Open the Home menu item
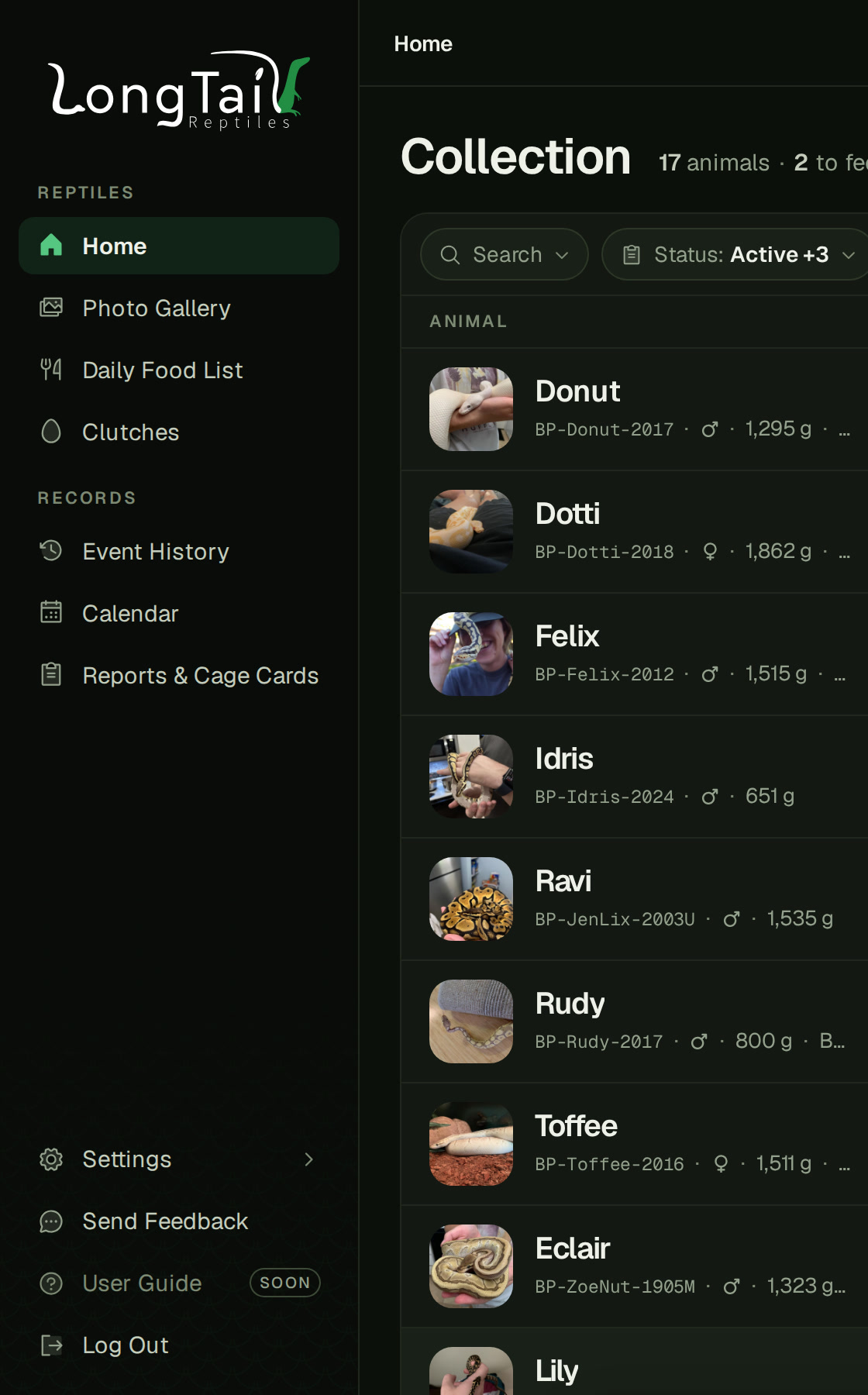Viewport: 868px width, 1395px height. tap(179, 246)
